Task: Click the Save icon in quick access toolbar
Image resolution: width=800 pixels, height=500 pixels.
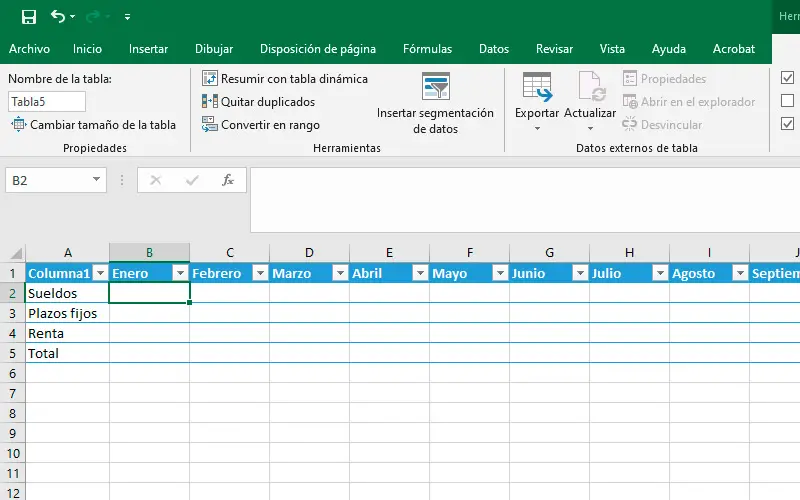Action: (28, 17)
